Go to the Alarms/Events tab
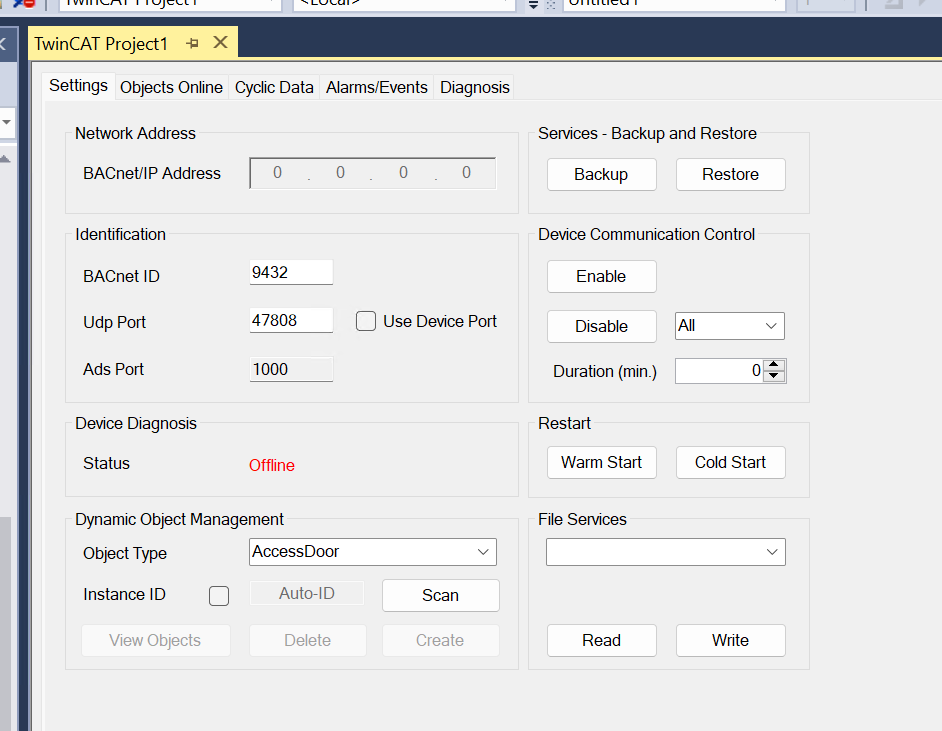 coord(377,88)
